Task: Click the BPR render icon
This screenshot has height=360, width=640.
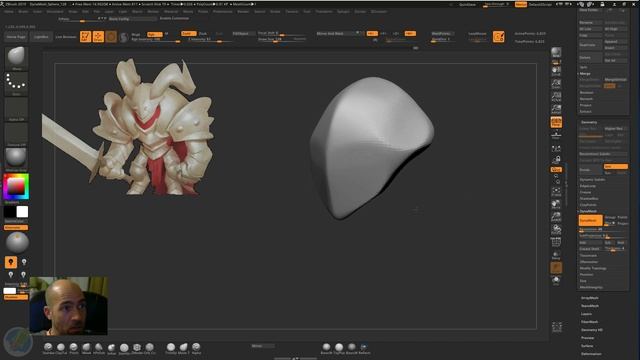Action: coord(556,52)
